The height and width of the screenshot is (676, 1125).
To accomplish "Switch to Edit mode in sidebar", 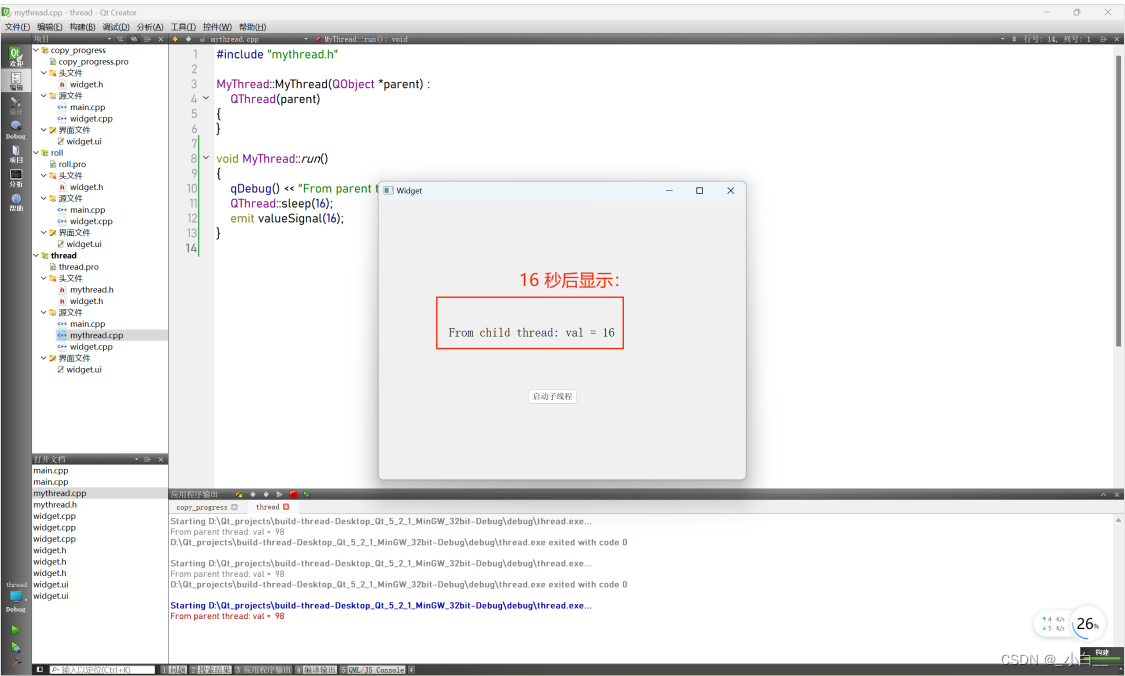I will 15,80.
